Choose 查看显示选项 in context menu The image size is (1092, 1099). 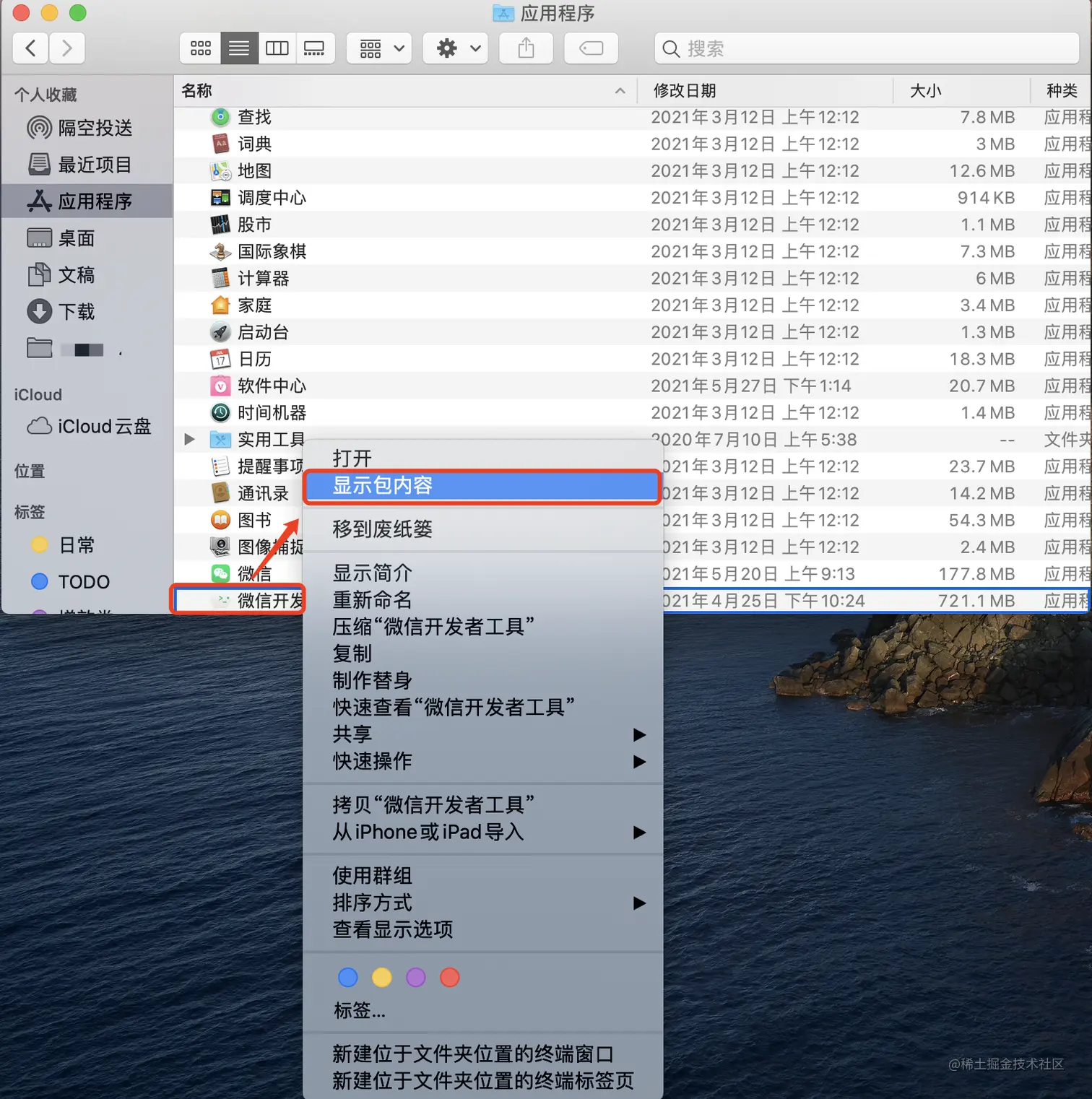482,929
